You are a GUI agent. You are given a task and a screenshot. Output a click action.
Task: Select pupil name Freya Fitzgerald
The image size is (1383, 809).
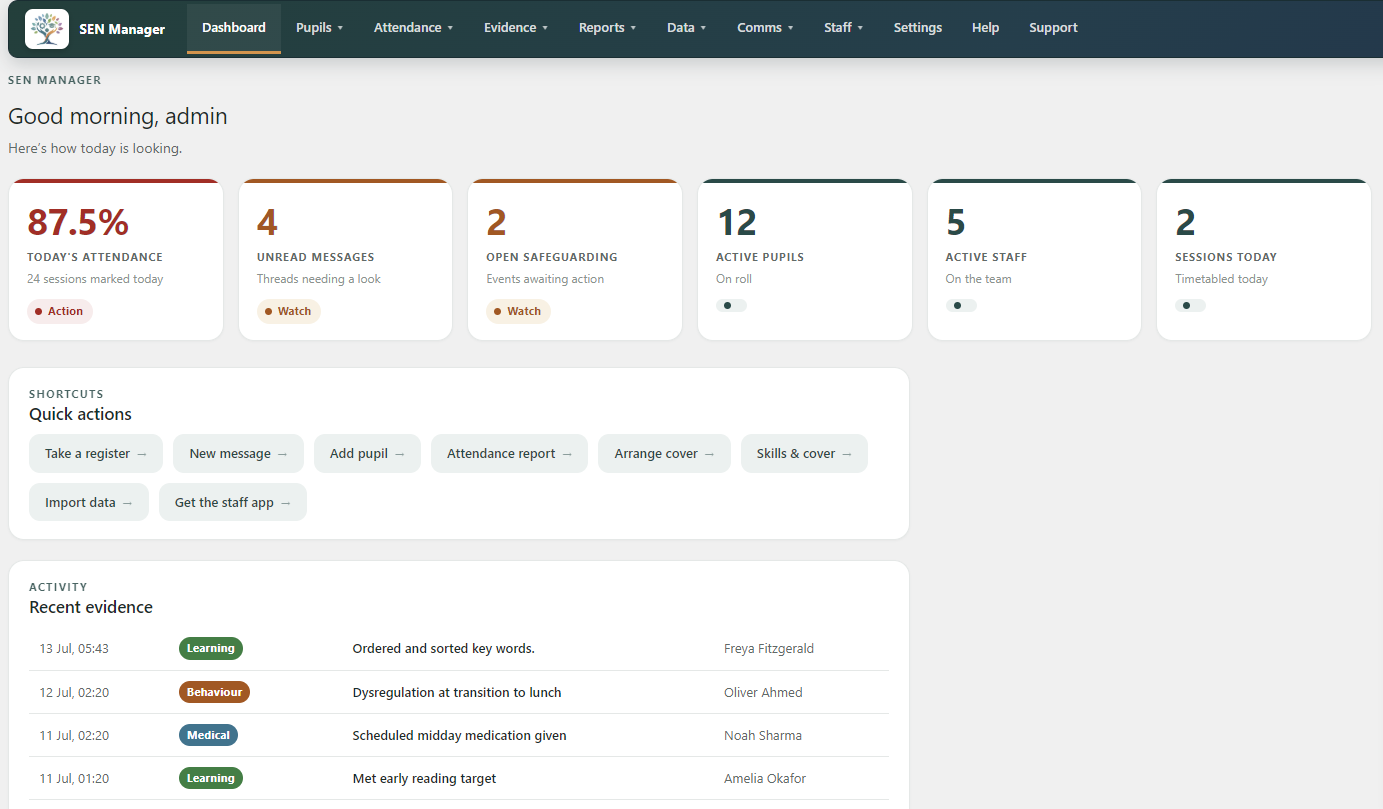click(x=769, y=648)
